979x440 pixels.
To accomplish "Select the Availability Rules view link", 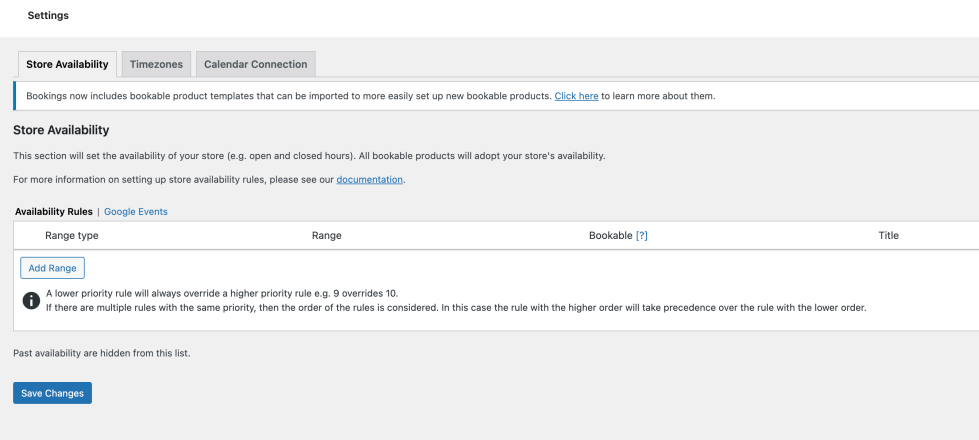I will click(53, 212).
